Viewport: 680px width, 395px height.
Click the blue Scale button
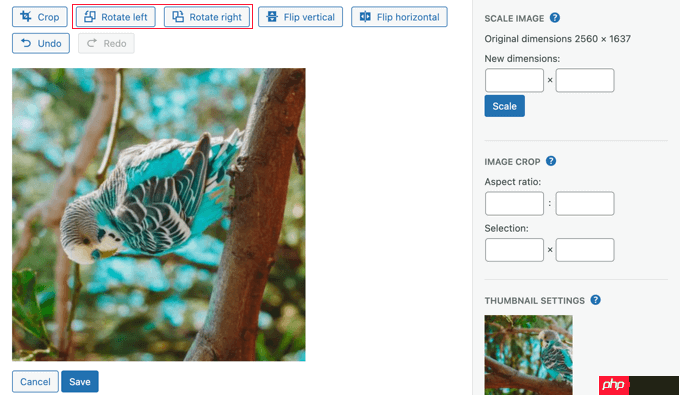coord(504,106)
